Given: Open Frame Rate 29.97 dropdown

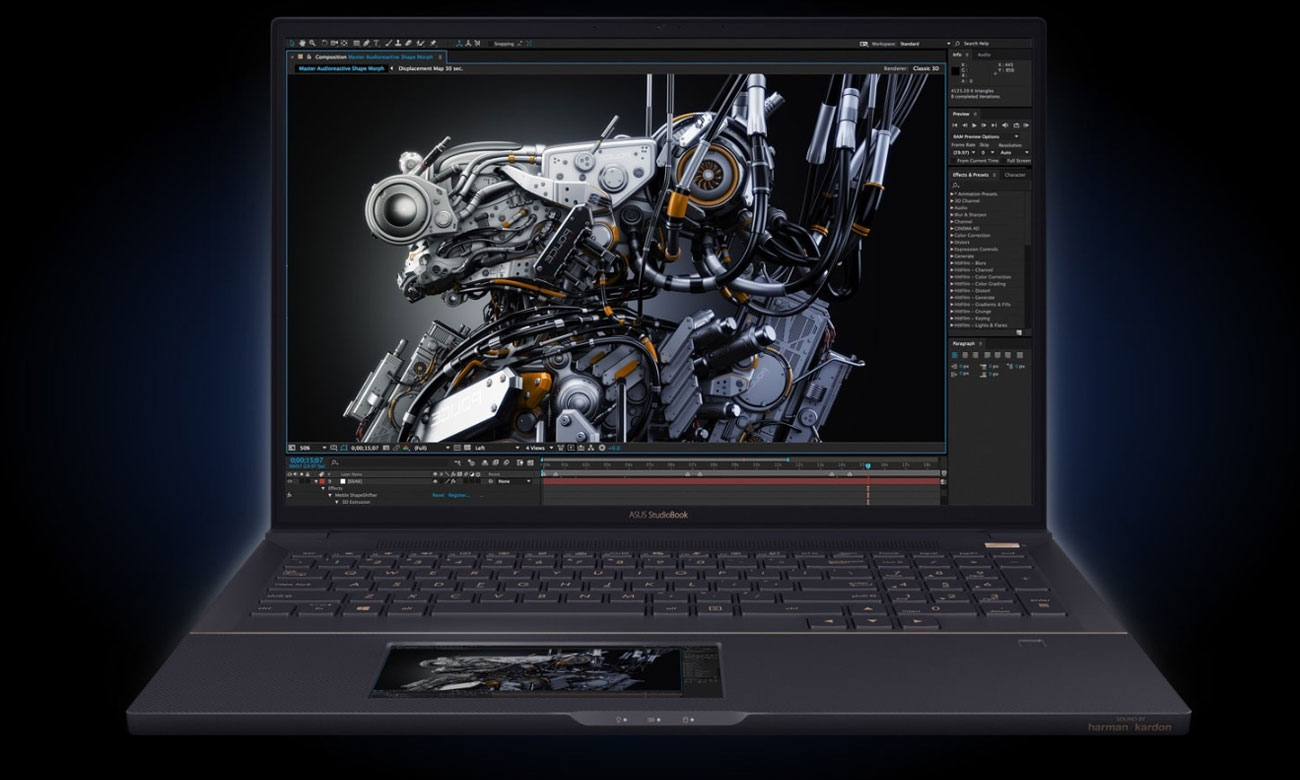Looking at the screenshot, I should tap(964, 152).
